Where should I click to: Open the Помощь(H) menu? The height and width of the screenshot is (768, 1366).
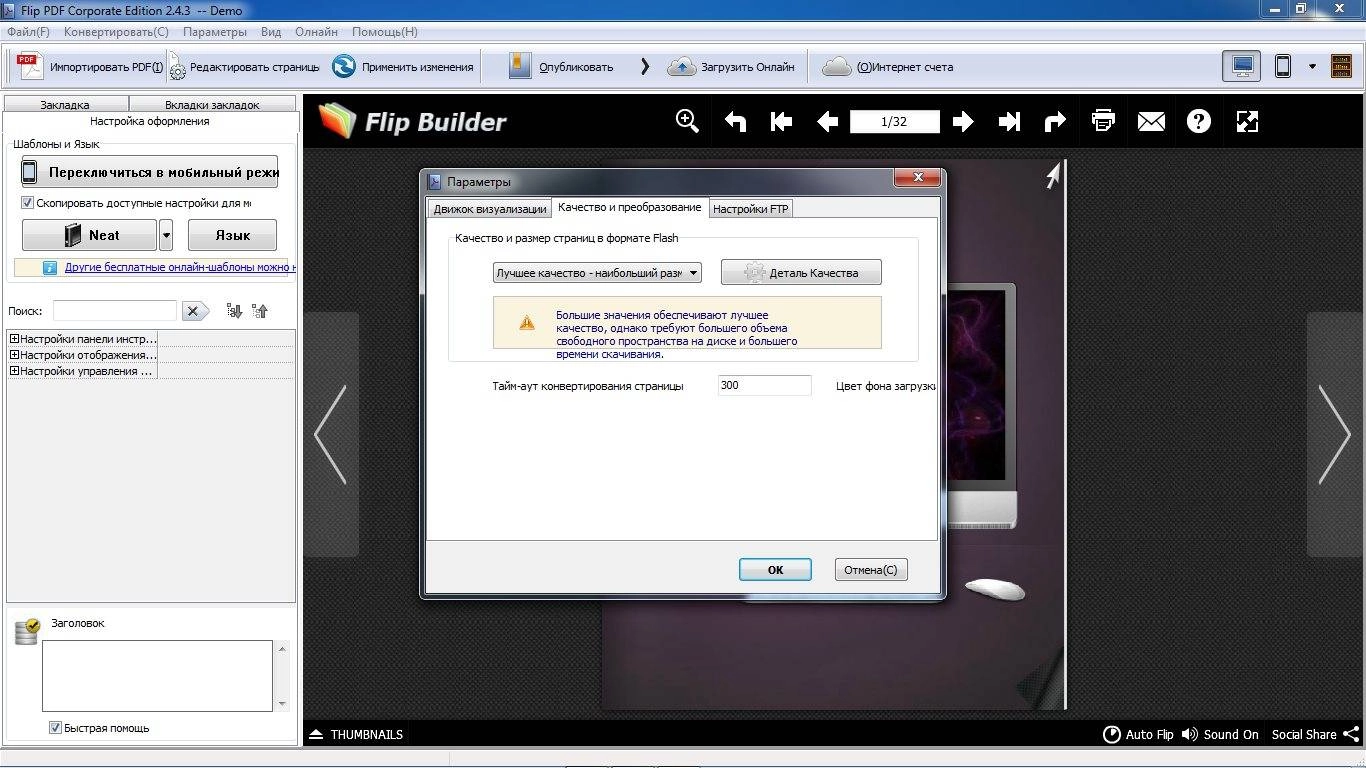(x=384, y=32)
